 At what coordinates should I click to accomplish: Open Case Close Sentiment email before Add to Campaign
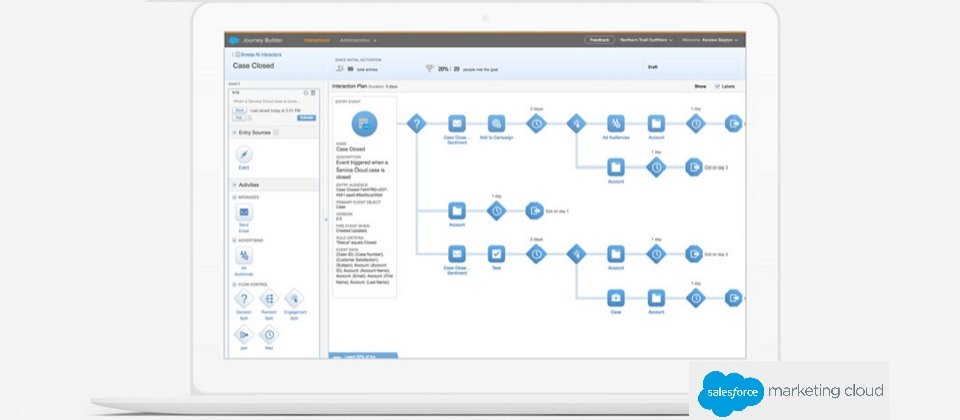[x=457, y=124]
